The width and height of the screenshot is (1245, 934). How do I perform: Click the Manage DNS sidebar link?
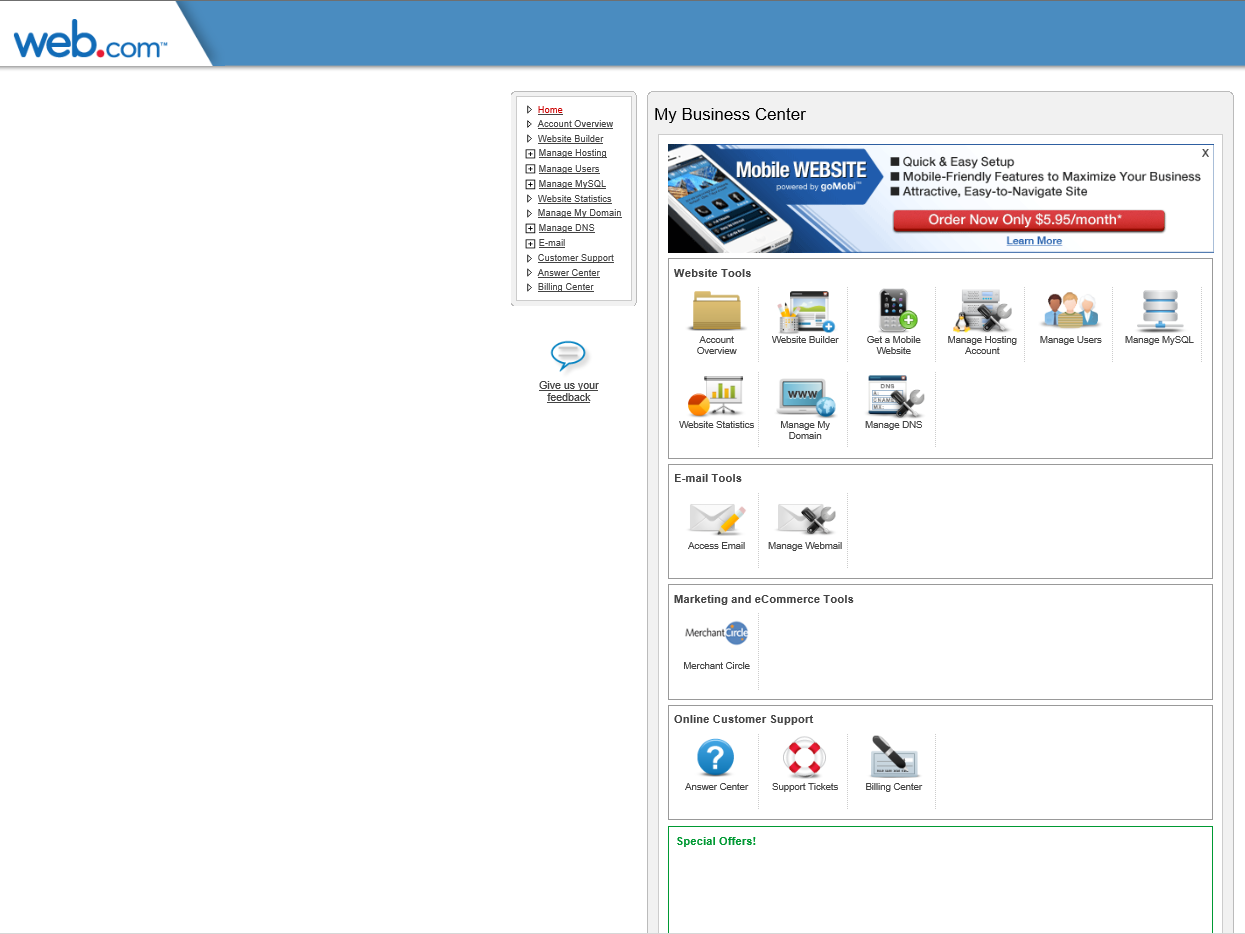(x=566, y=228)
